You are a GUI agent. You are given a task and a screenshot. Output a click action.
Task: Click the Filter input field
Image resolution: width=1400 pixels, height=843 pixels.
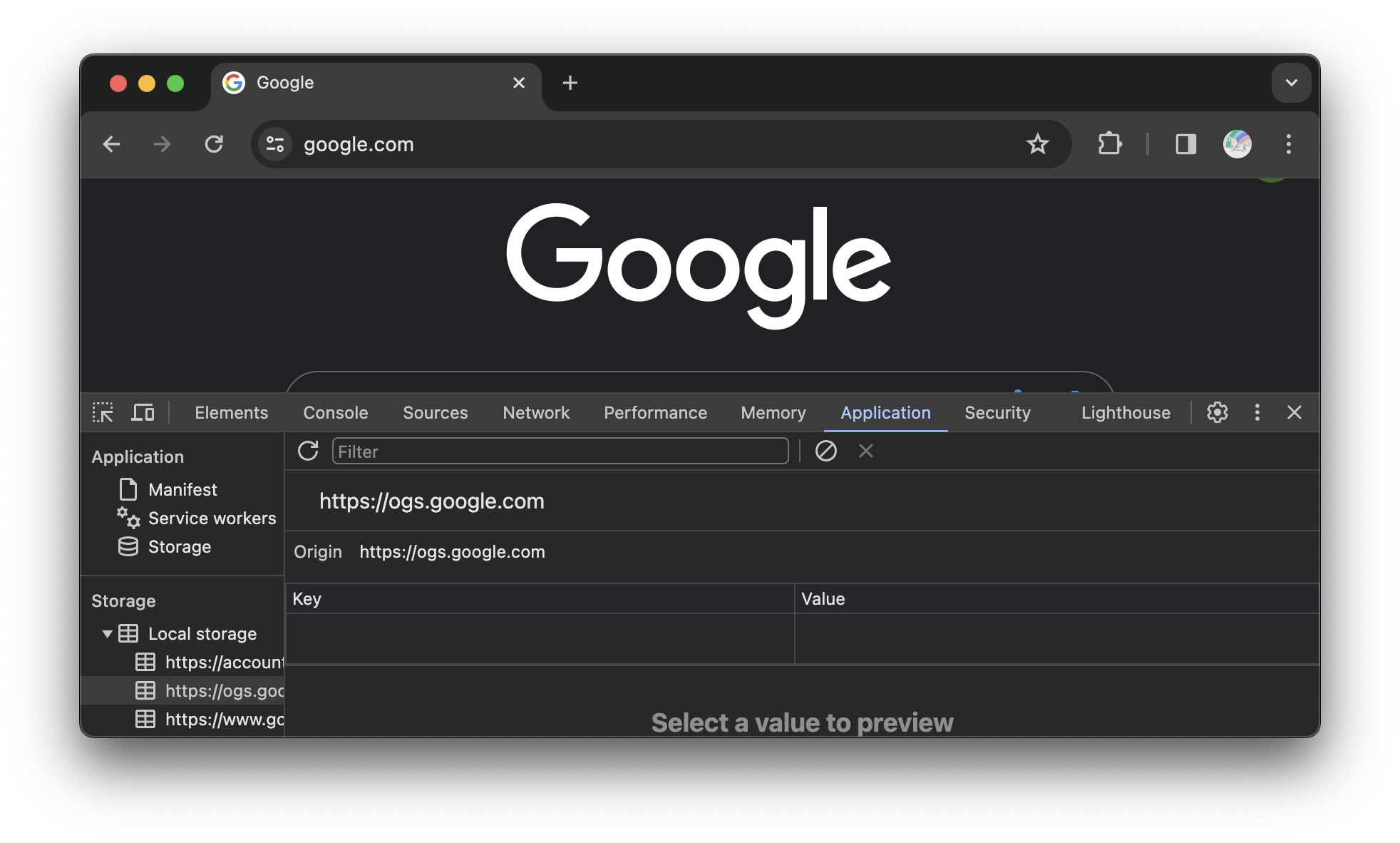(x=560, y=451)
